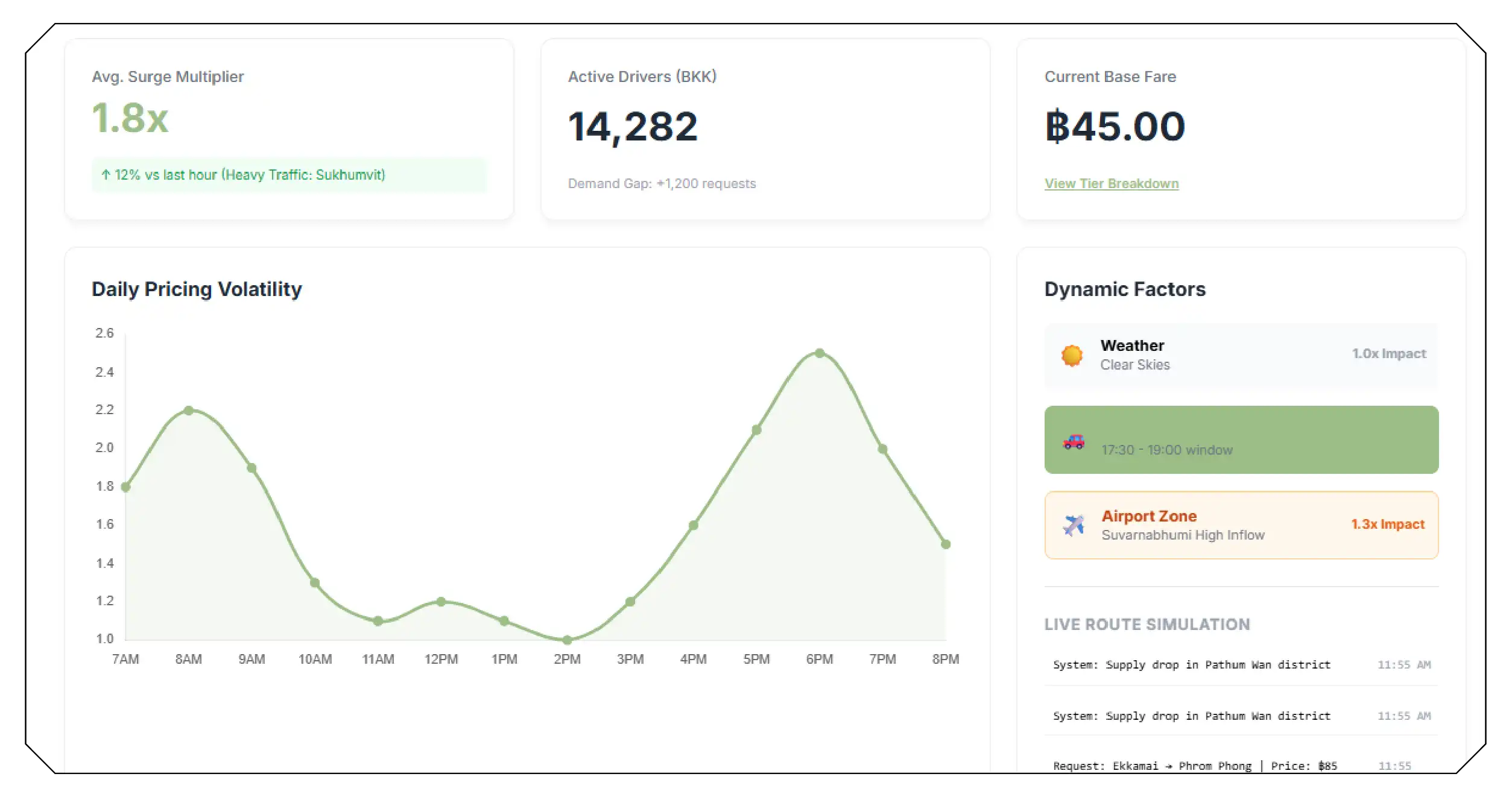Click the 6PM peak data point on the chart
The width and height of the screenshot is (1512, 797).
point(819,352)
